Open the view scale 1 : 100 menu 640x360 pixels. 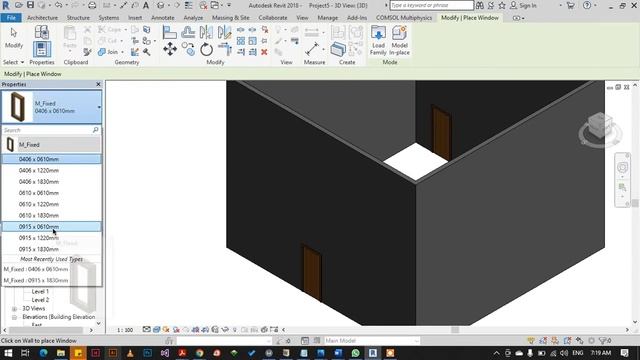125,330
